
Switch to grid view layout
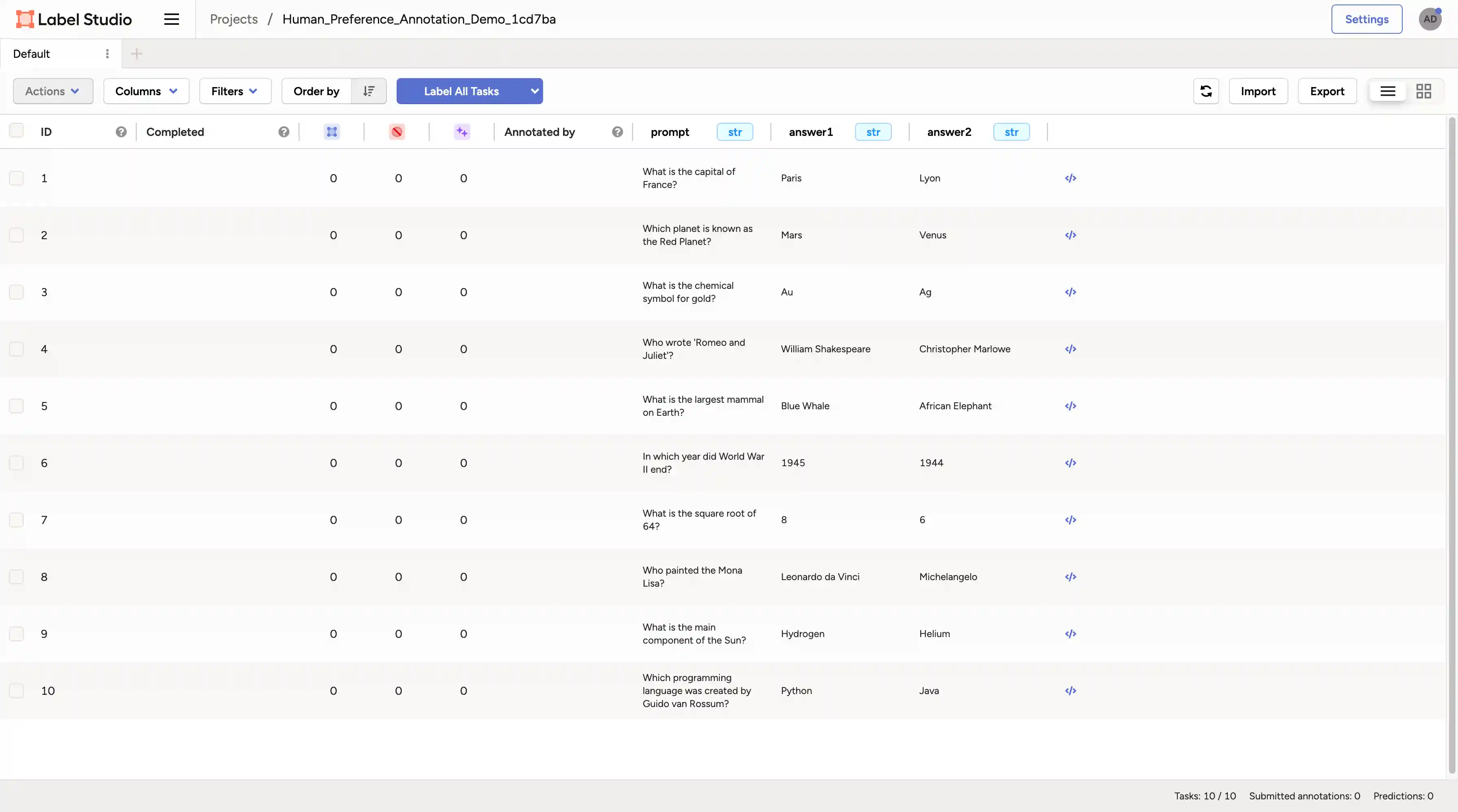[x=1423, y=91]
